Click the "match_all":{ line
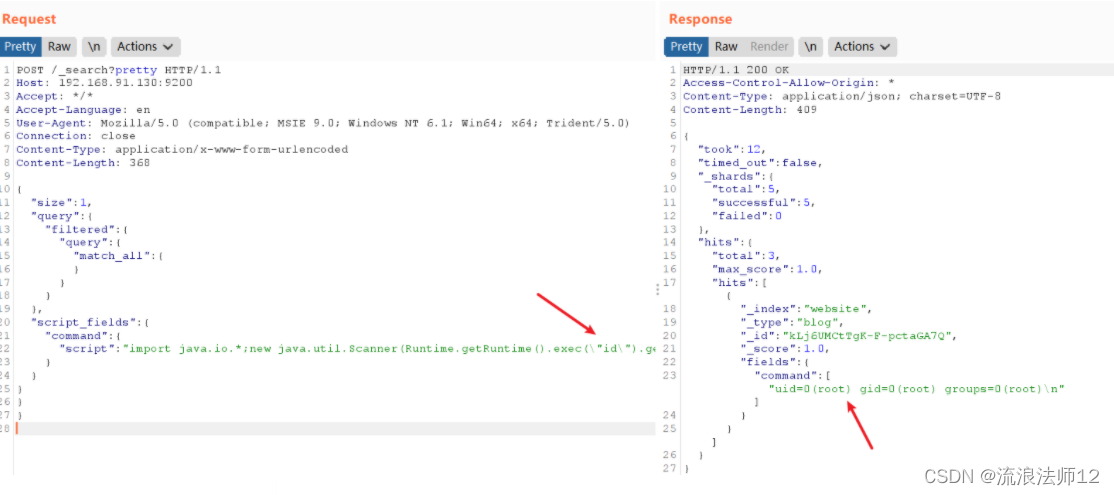The width and height of the screenshot is (1114, 495). coord(119,256)
